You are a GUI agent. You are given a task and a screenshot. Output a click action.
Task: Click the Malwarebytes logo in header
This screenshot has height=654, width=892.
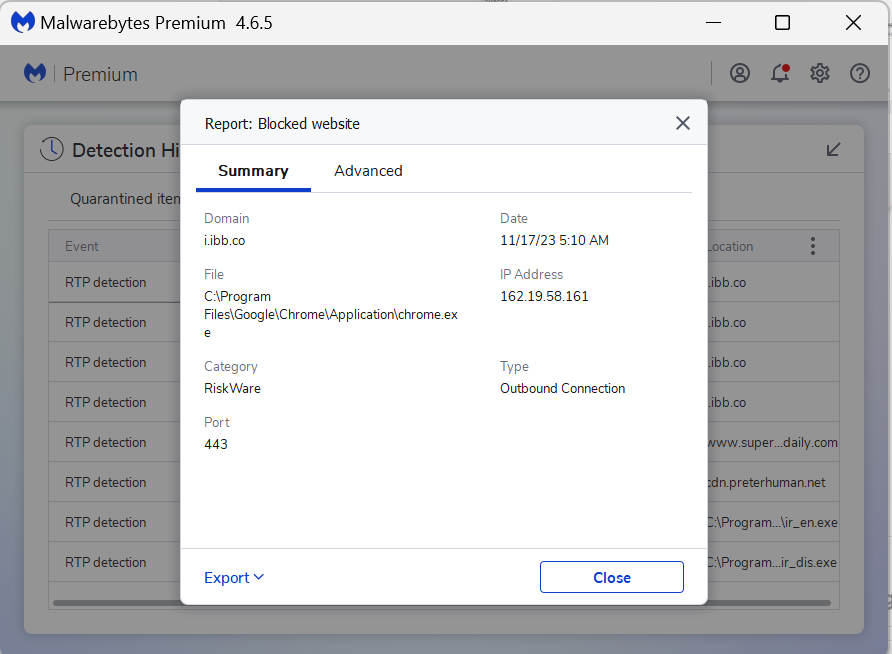(35, 73)
